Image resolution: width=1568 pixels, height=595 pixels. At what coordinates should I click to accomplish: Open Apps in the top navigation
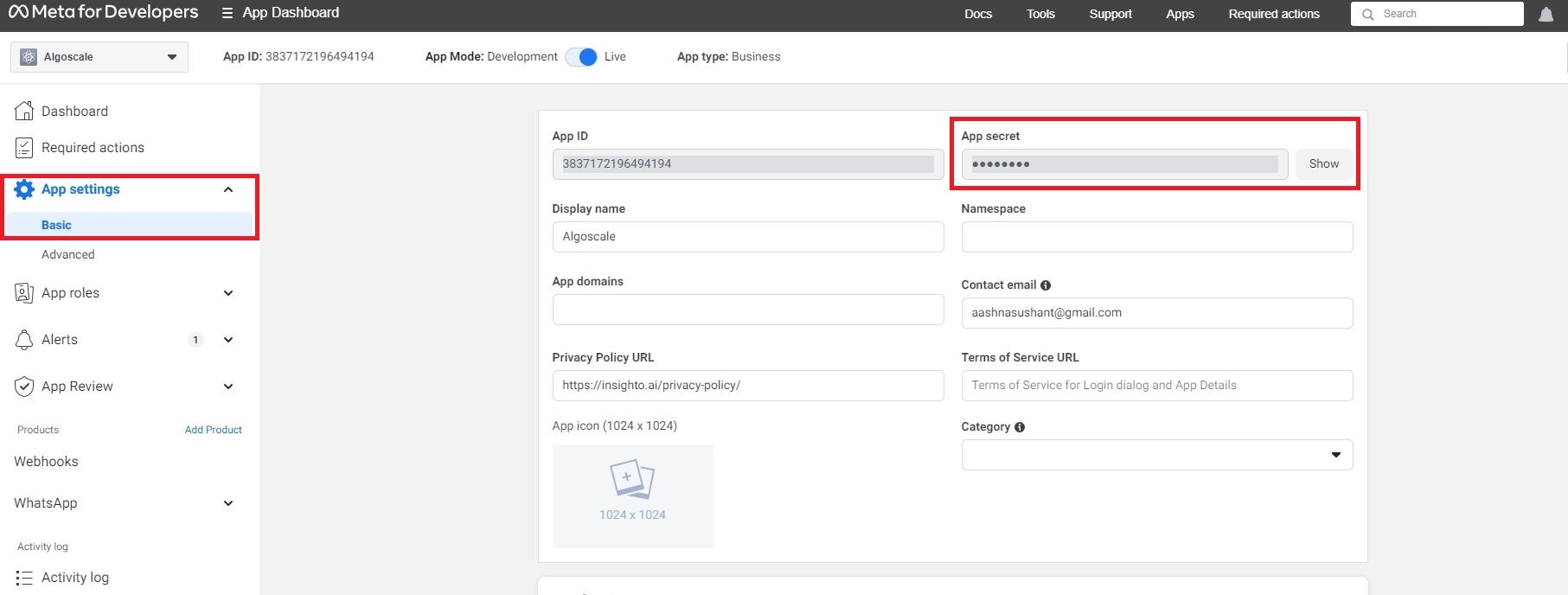click(x=1180, y=14)
